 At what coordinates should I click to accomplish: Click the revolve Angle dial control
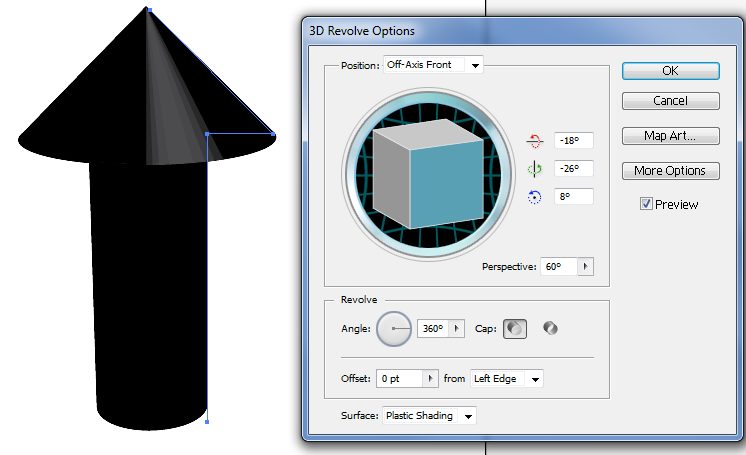pyautogui.click(x=394, y=328)
